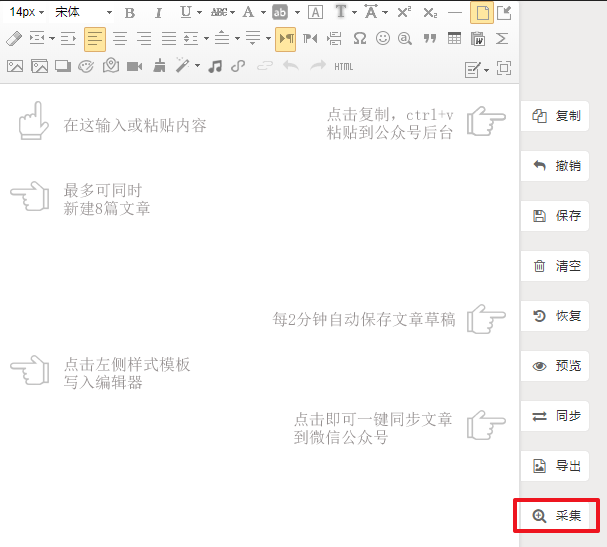Insert multiple images
The width and height of the screenshot is (607, 547).
coord(39,67)
